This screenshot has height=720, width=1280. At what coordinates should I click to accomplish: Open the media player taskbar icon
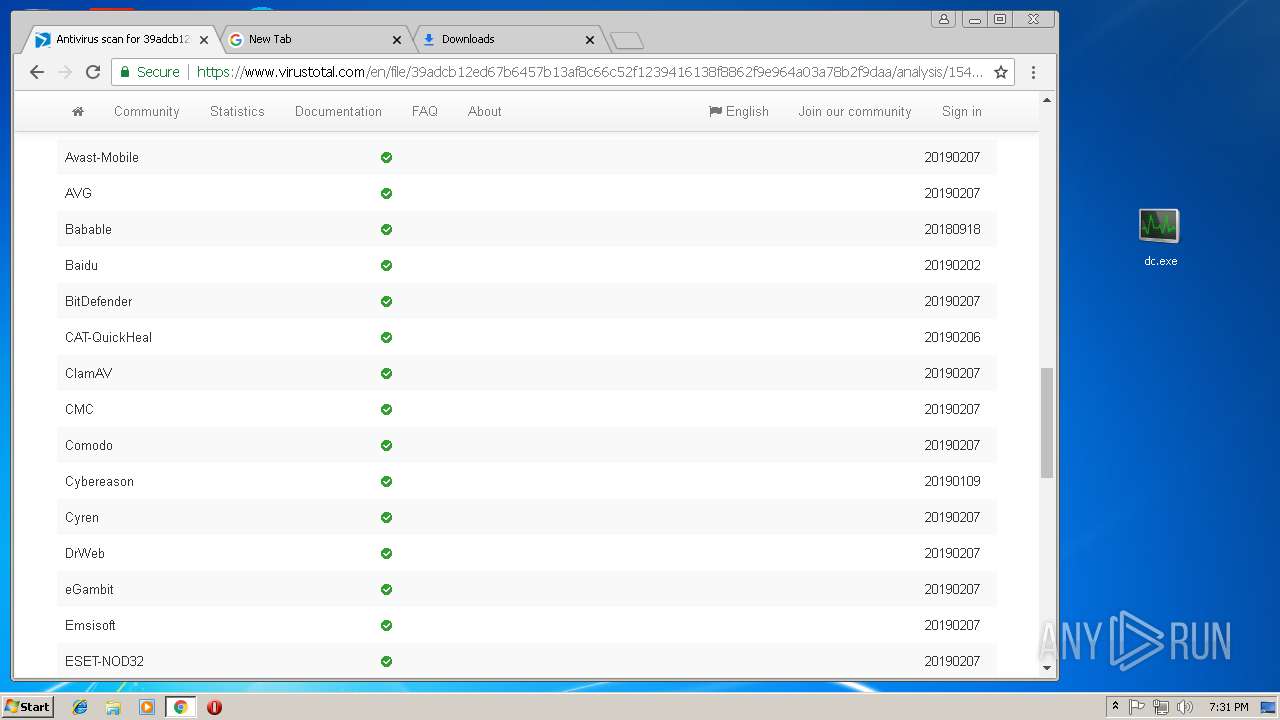pyautogui.click(x=147, y=707)
